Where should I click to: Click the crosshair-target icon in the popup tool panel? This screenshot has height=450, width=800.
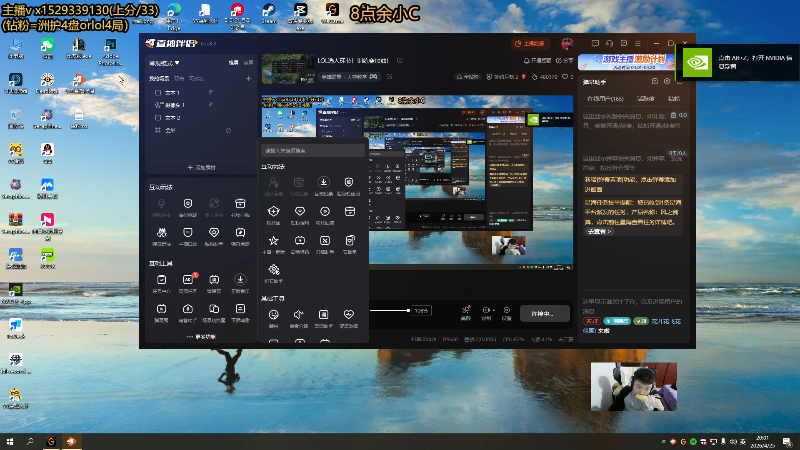pyautogui.click(x=273, y=211)
